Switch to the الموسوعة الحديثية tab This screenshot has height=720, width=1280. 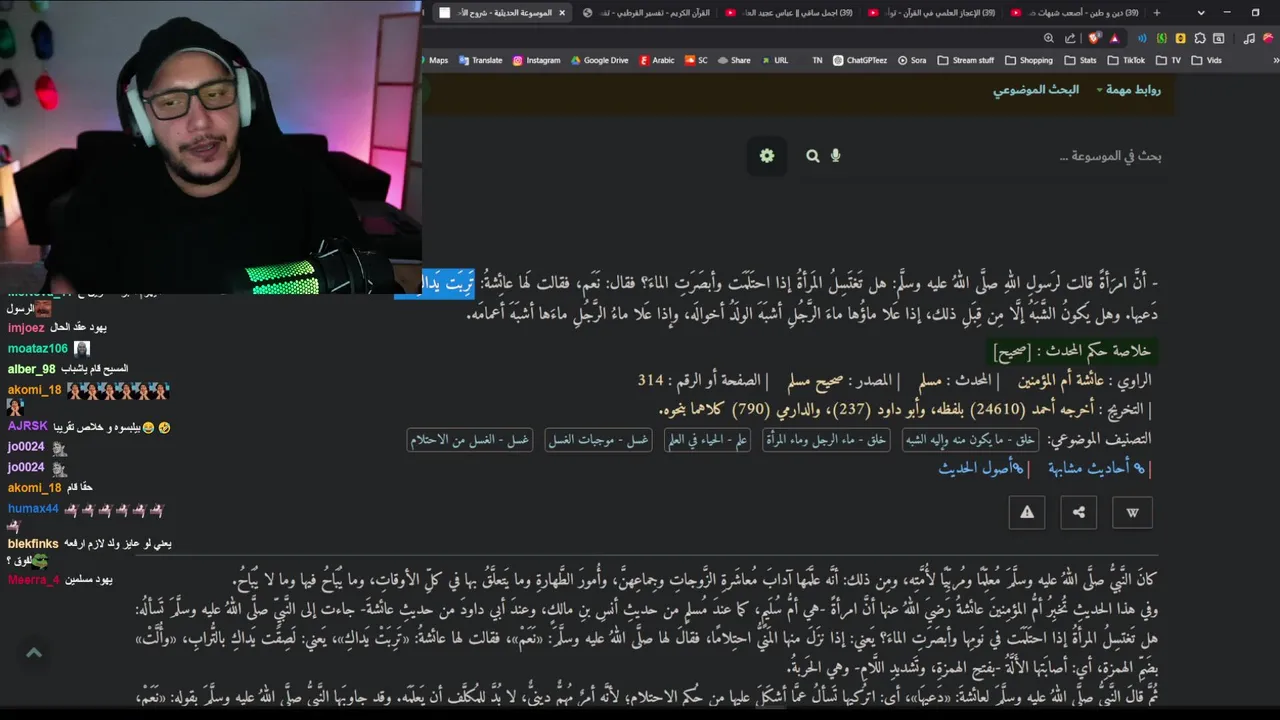click(x=503, y=12)
